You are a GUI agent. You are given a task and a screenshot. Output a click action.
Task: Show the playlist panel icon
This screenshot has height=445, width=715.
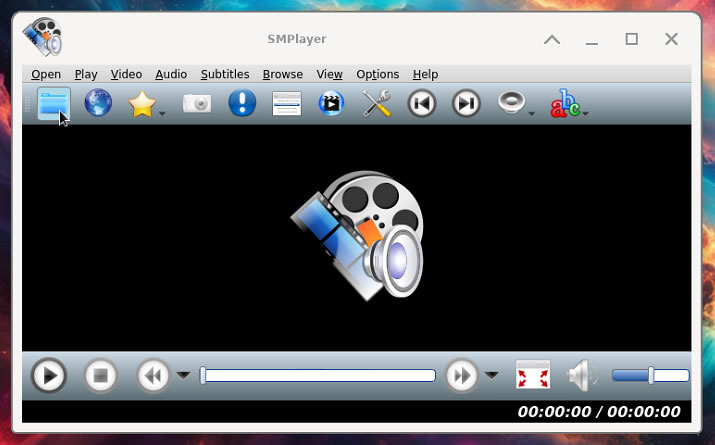[287, 103]
